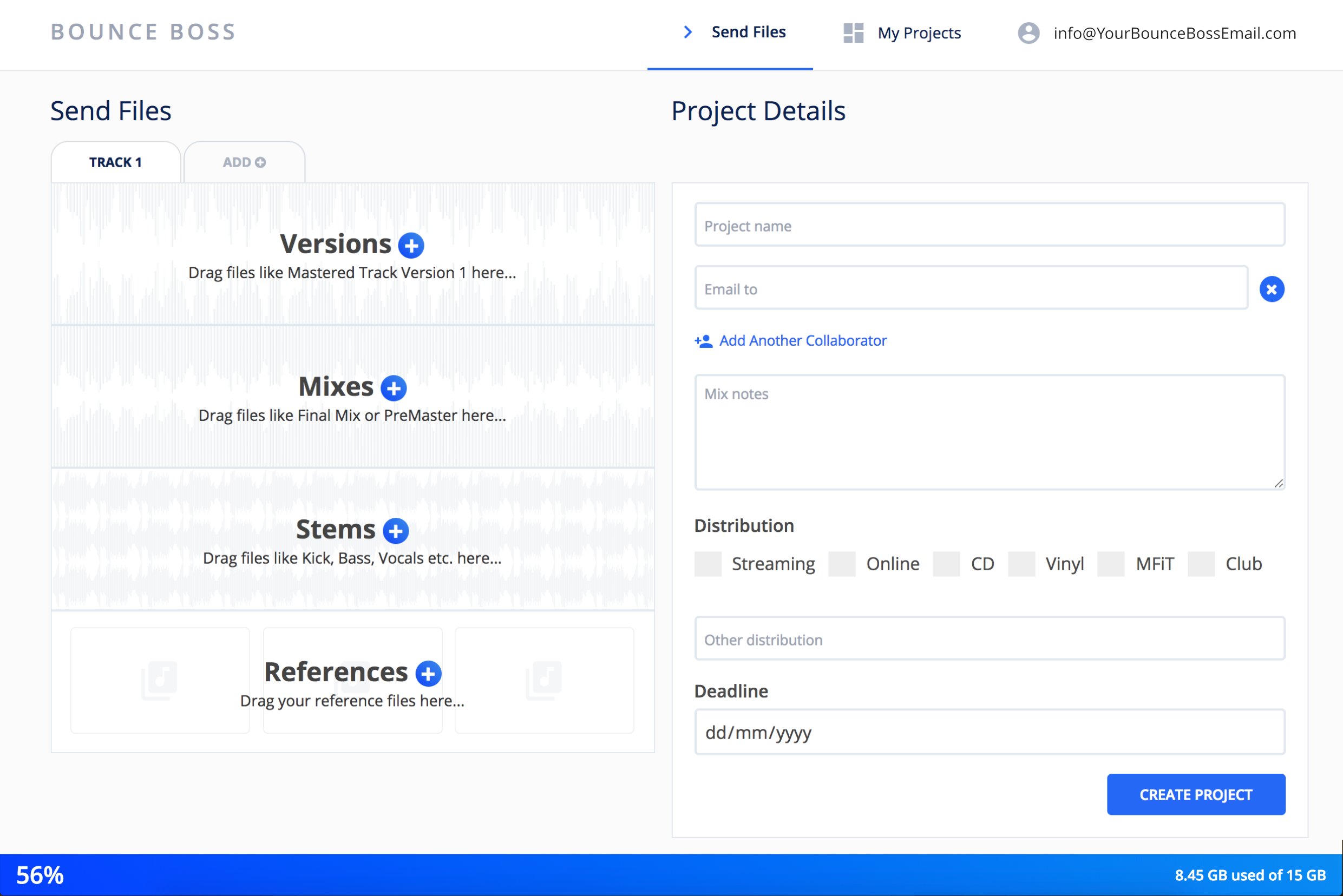Click the plus icon next to Mixes
Screen dimensions: 1343x896
click(394, 388)
